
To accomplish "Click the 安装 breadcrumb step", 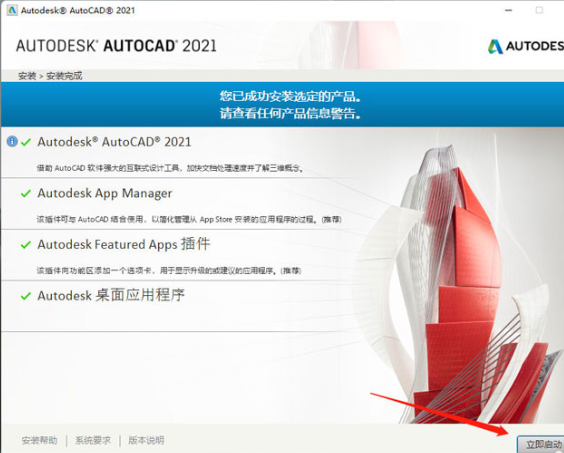I will [27, 76].
